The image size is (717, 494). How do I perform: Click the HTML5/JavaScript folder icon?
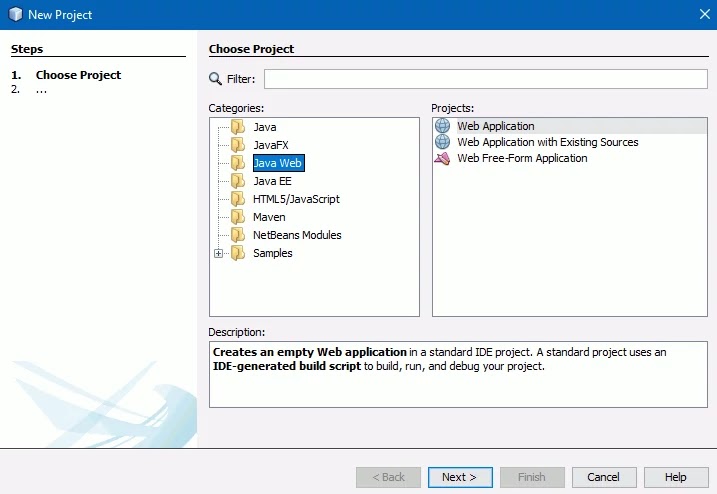click(238, 199)
